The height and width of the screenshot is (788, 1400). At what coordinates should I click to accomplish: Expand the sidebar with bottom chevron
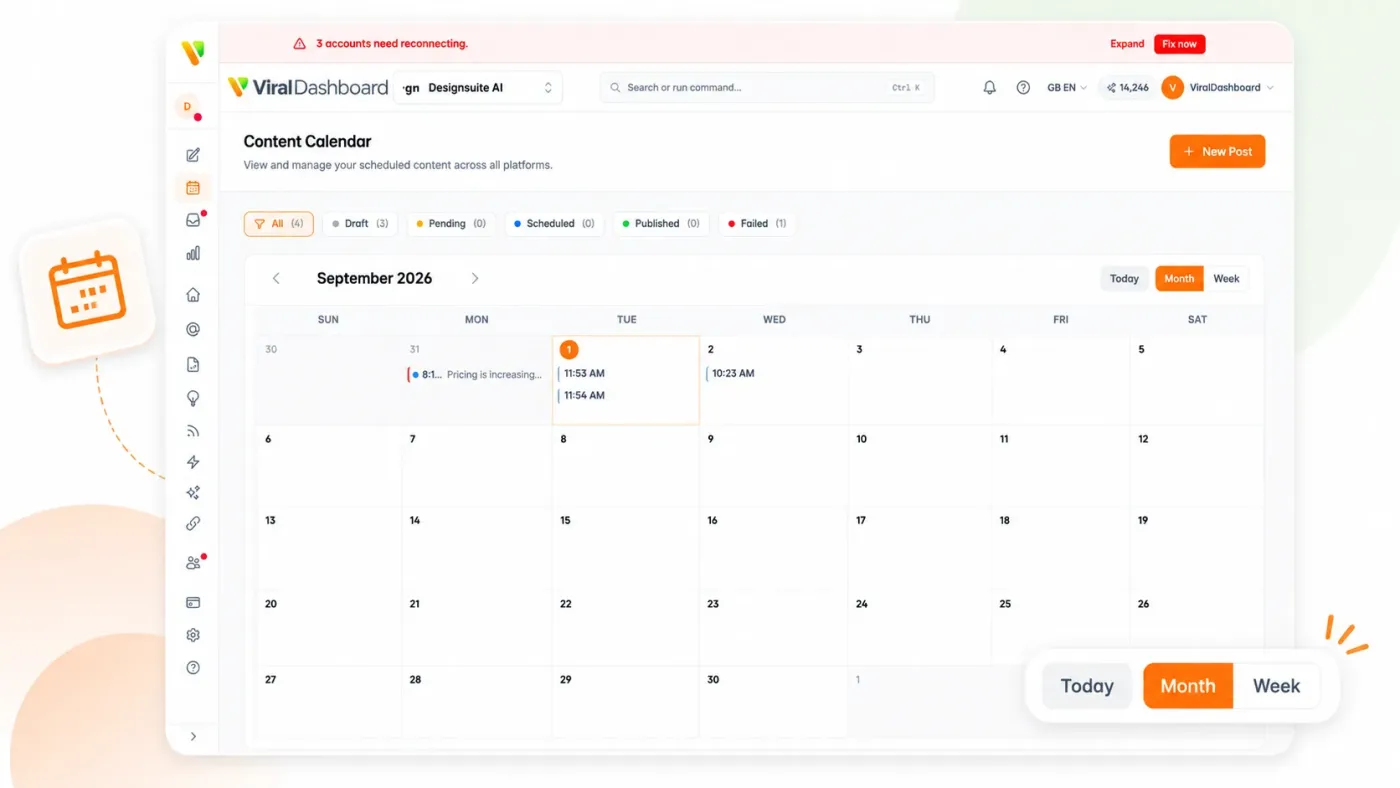[193, 736]
